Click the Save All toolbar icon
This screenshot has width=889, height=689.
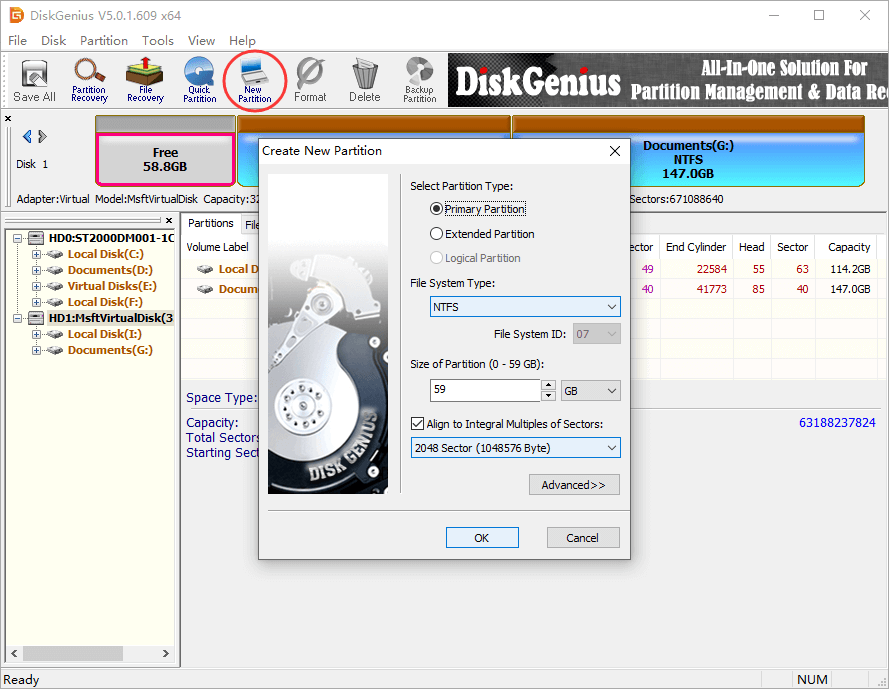click(34, 80)
